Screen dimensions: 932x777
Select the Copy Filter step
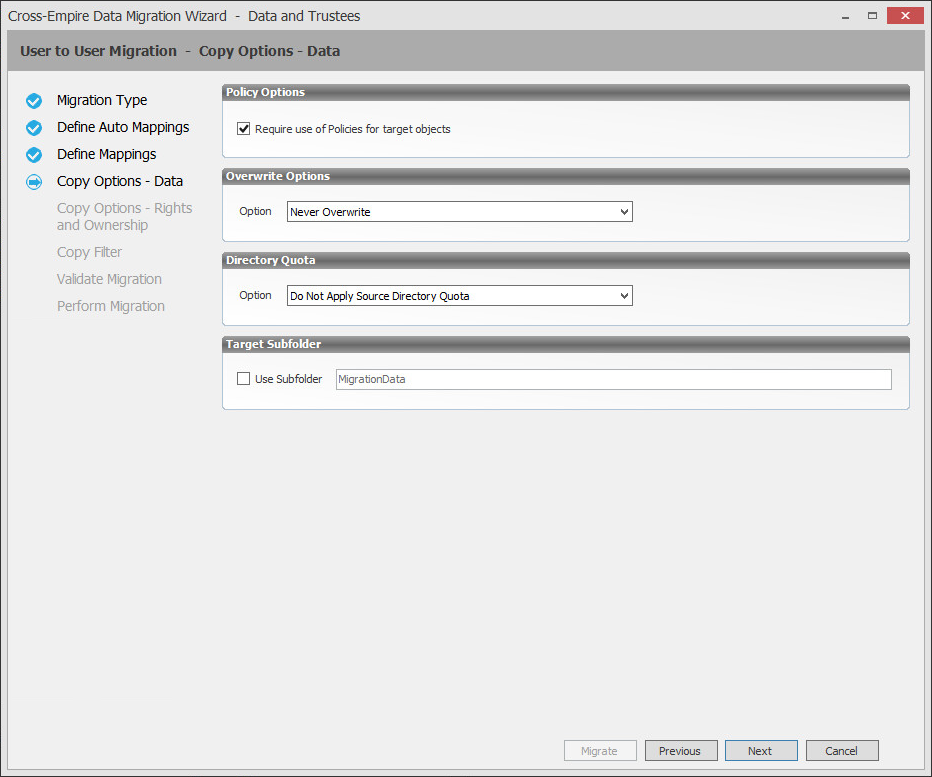pyautogui.click(x=89, y=252)
